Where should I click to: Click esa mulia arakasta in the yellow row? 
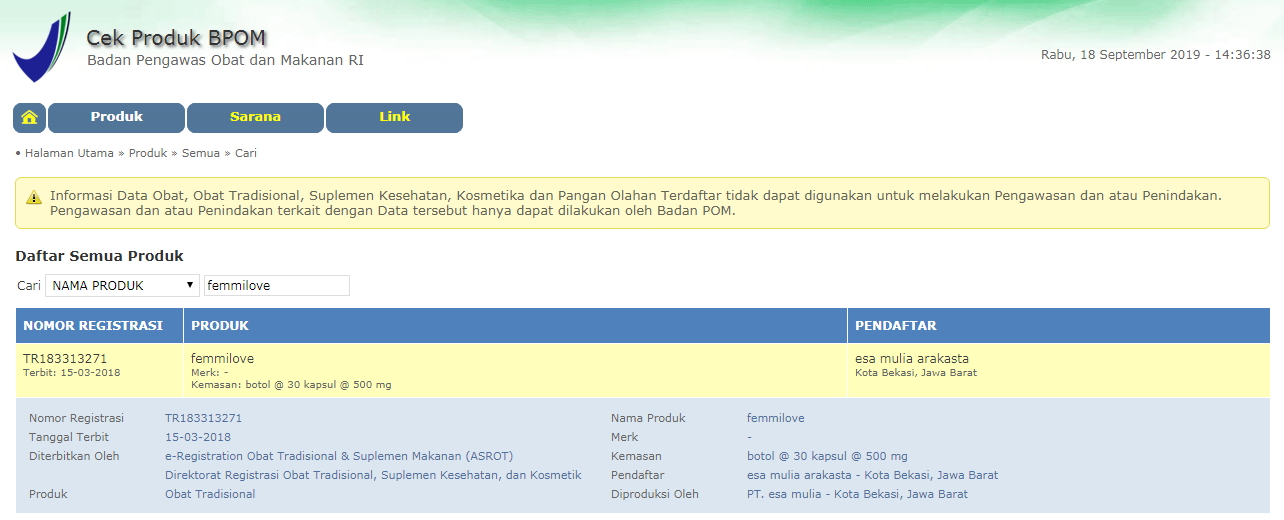[x=911, y=358]
